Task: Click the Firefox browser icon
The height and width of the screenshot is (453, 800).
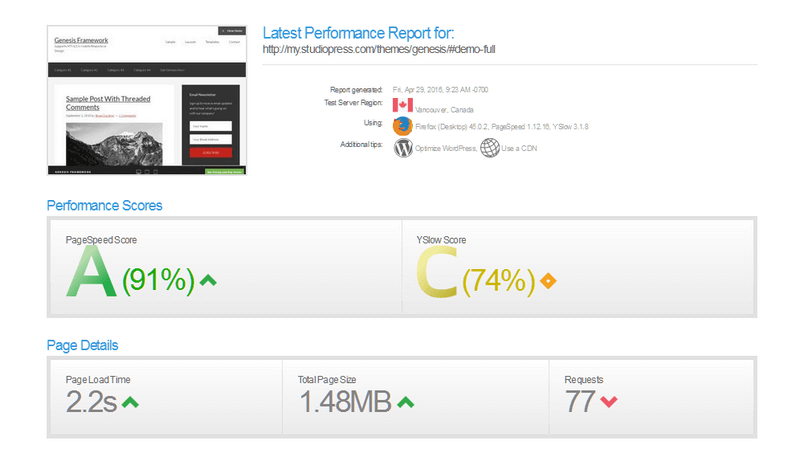Action: tap(403, 126)
